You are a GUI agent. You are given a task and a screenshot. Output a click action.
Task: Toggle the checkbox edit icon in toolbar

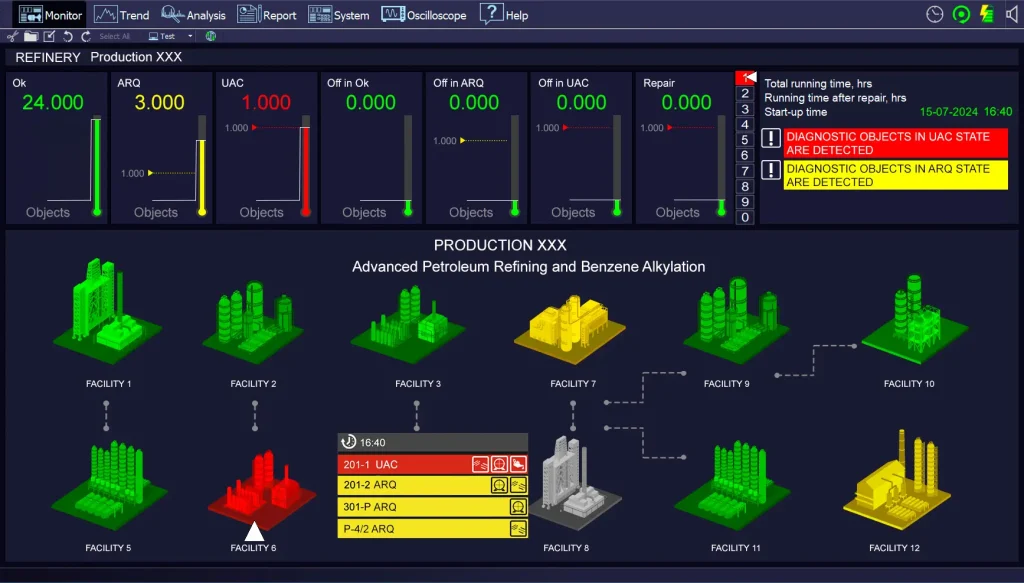coord(49,36)
